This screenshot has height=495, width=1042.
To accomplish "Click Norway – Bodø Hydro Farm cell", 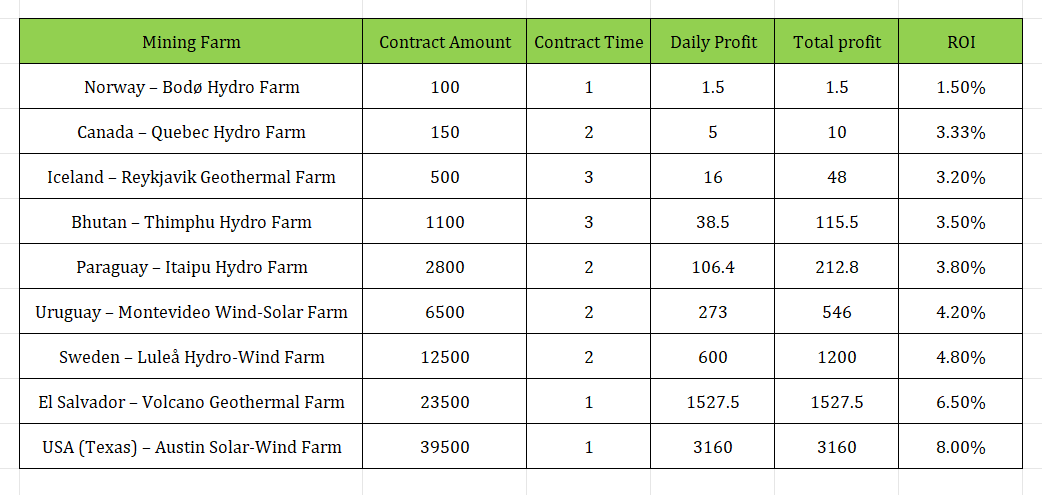I will pyautogui.click(x=191, y=87).
